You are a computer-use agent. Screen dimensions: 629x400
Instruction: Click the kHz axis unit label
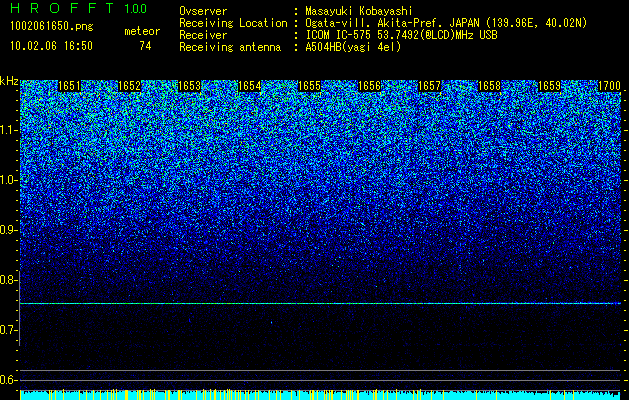9,81
